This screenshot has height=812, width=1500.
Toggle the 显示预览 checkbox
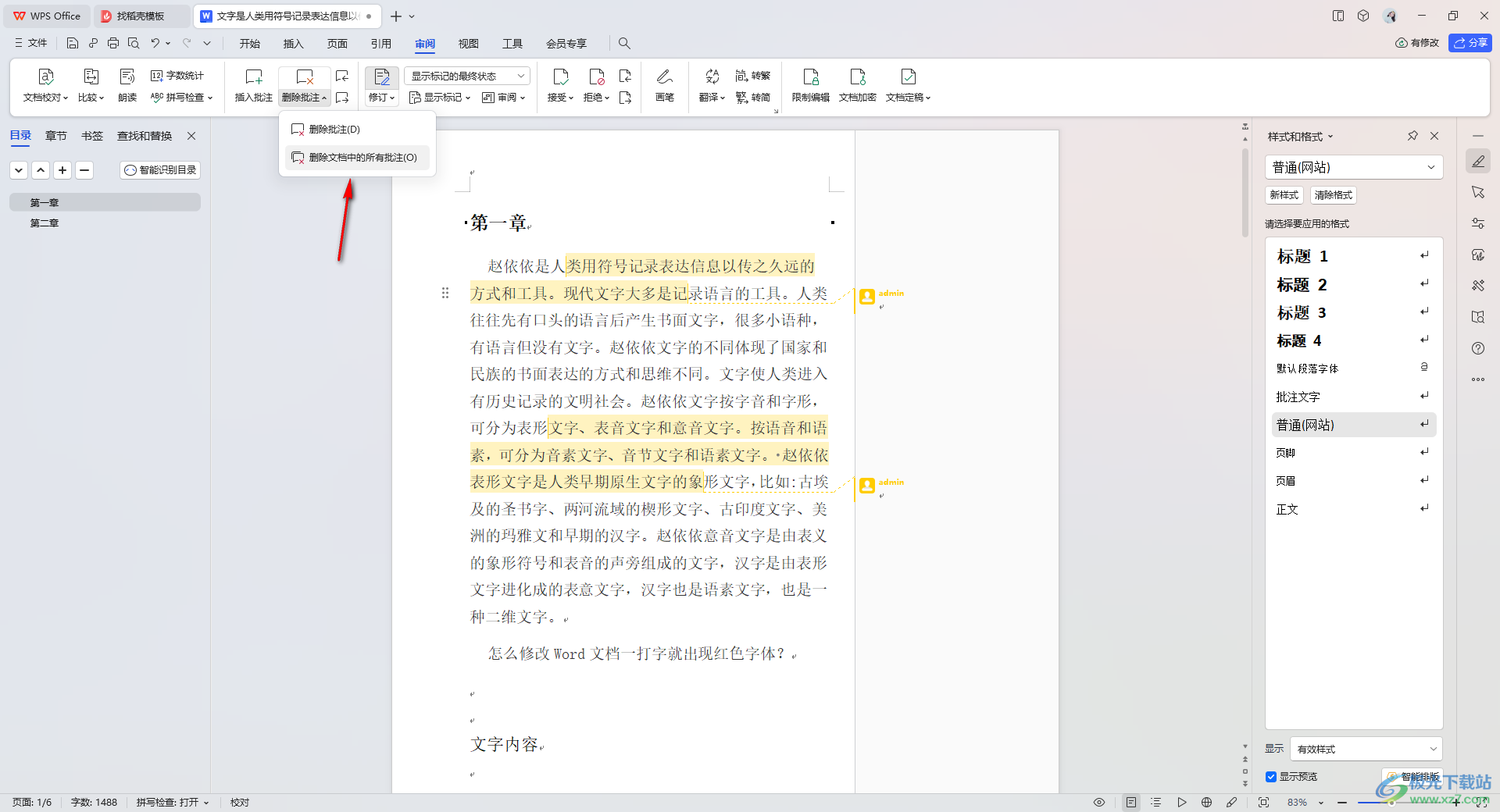coord(1271,777)
